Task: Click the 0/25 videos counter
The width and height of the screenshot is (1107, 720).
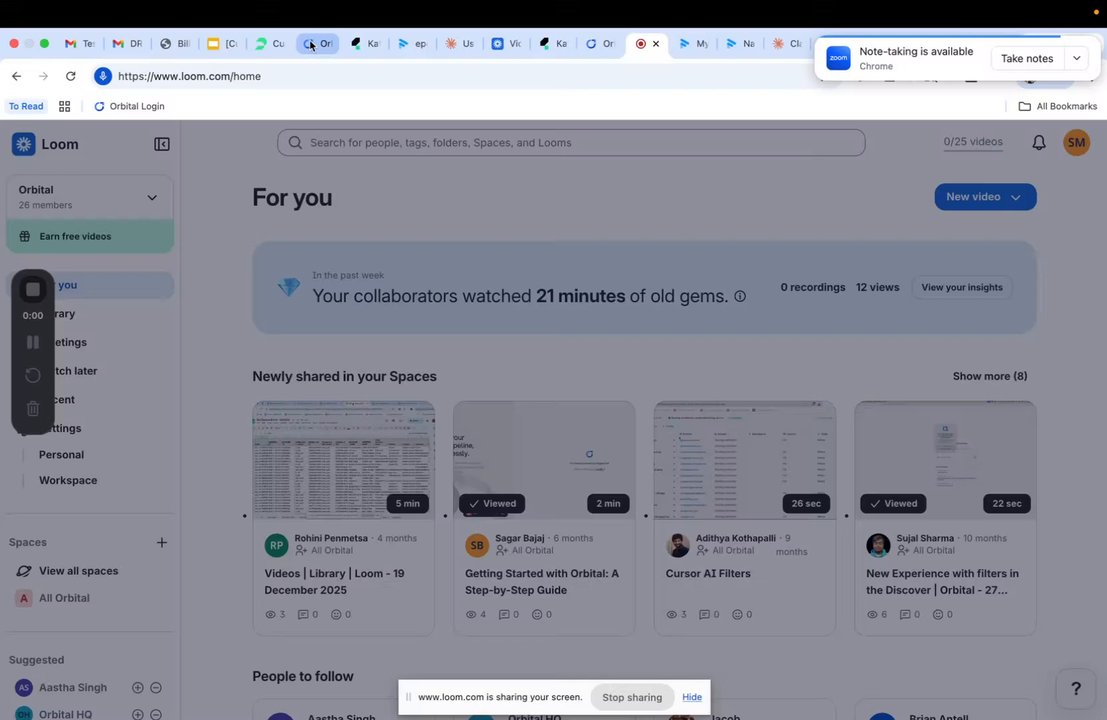Action: click(x=973, y=142)
